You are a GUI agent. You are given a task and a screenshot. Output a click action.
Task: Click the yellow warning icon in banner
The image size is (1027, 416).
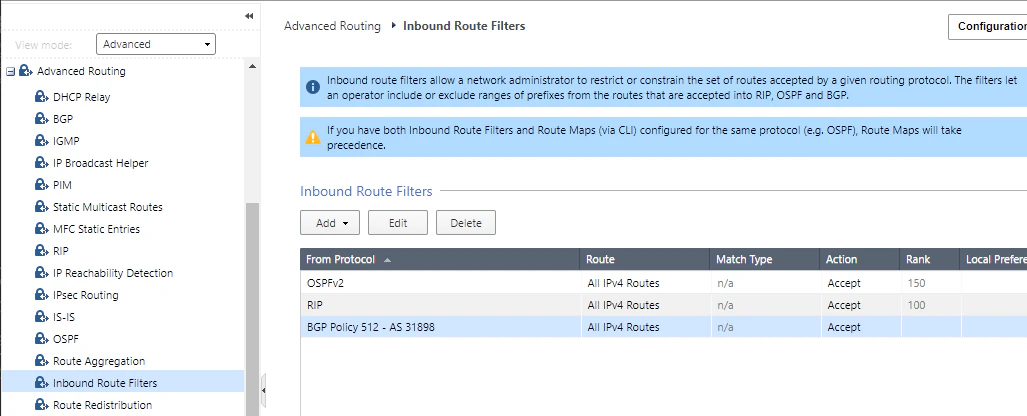tap(313, 137)
